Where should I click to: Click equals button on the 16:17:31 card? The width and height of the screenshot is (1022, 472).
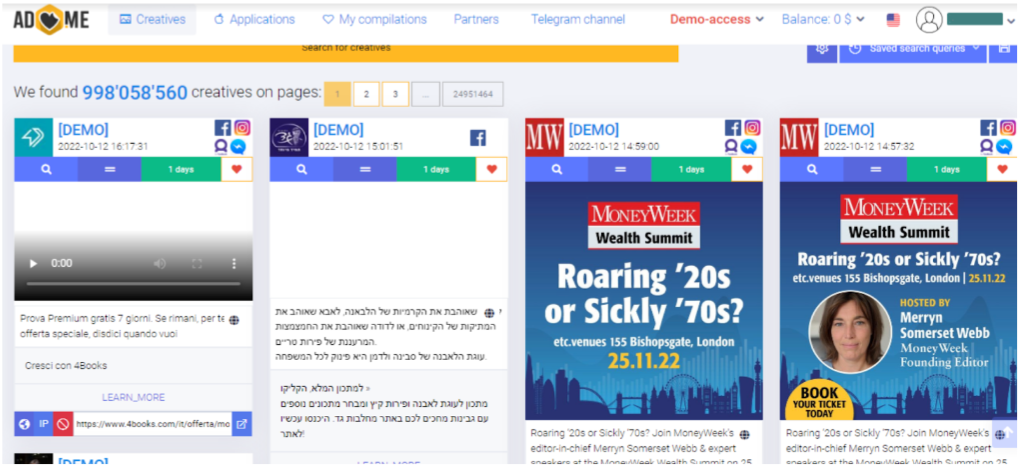coord(110,170)
